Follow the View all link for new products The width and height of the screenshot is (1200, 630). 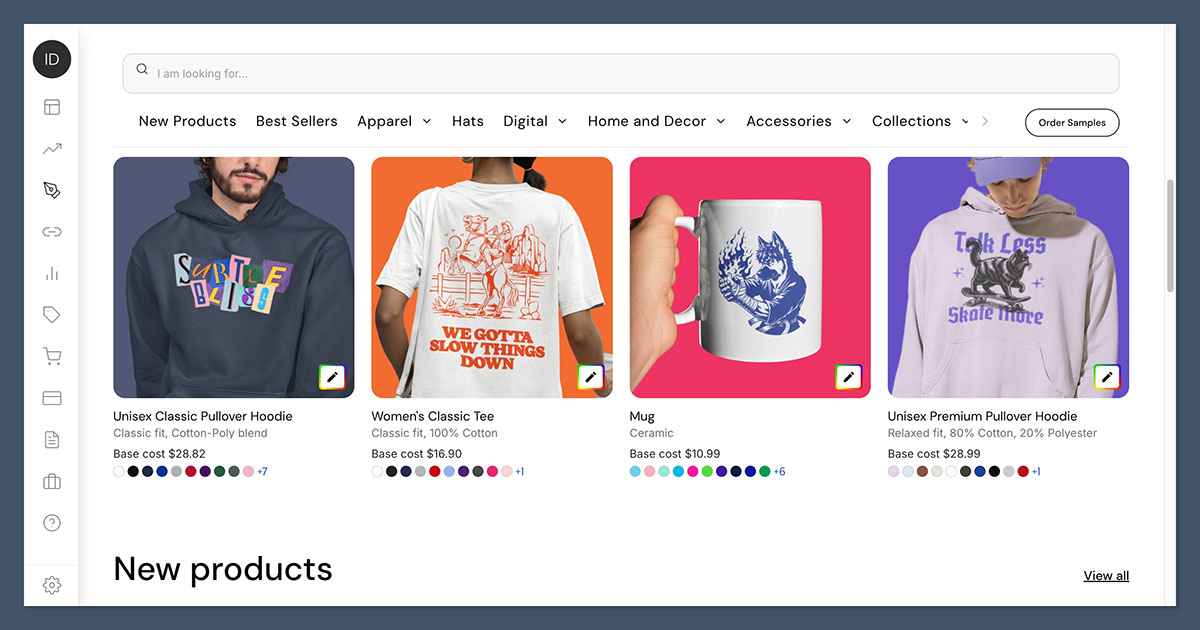click(x=1105, y=575)
